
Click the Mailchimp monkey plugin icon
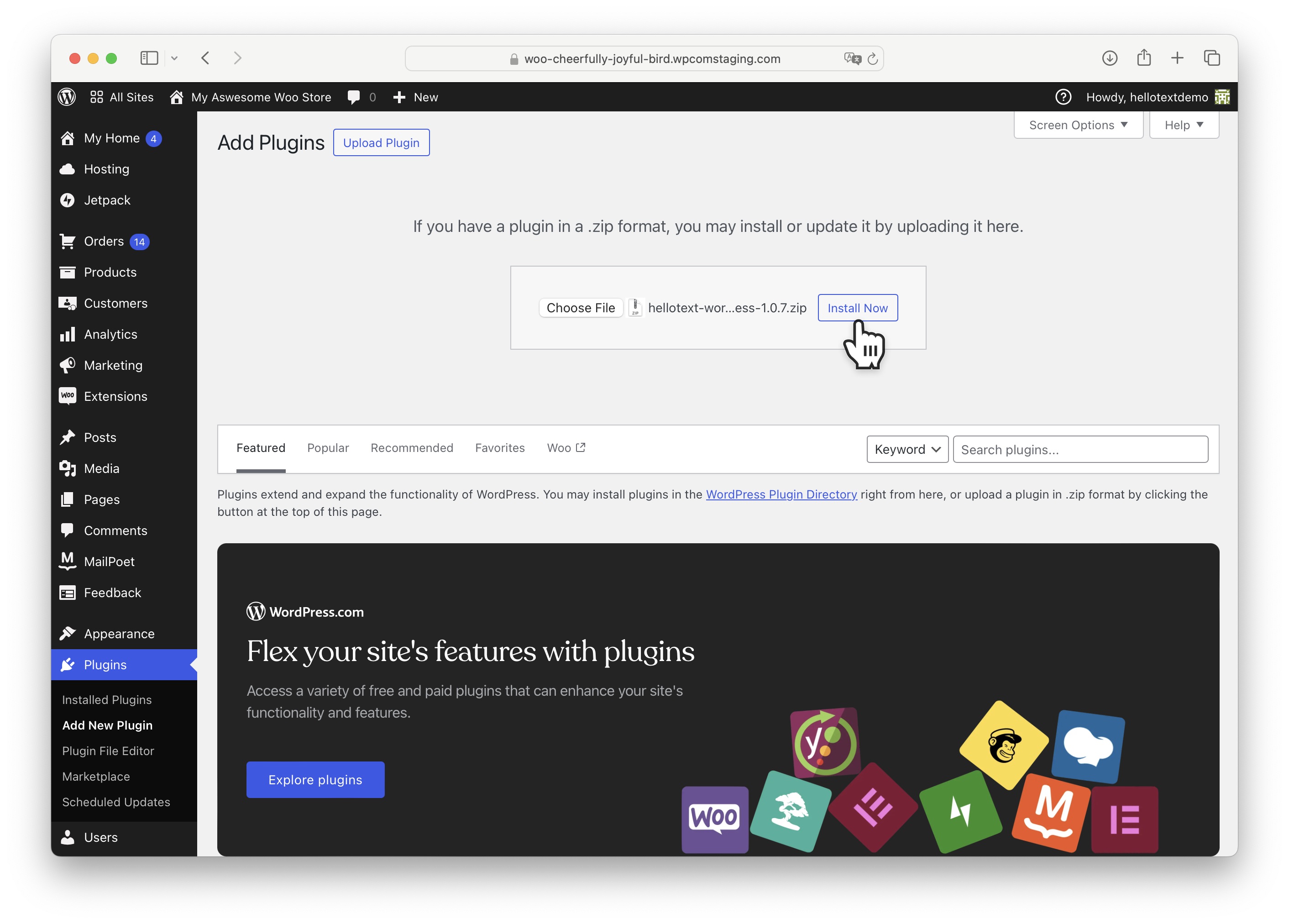click(1004, 745)
